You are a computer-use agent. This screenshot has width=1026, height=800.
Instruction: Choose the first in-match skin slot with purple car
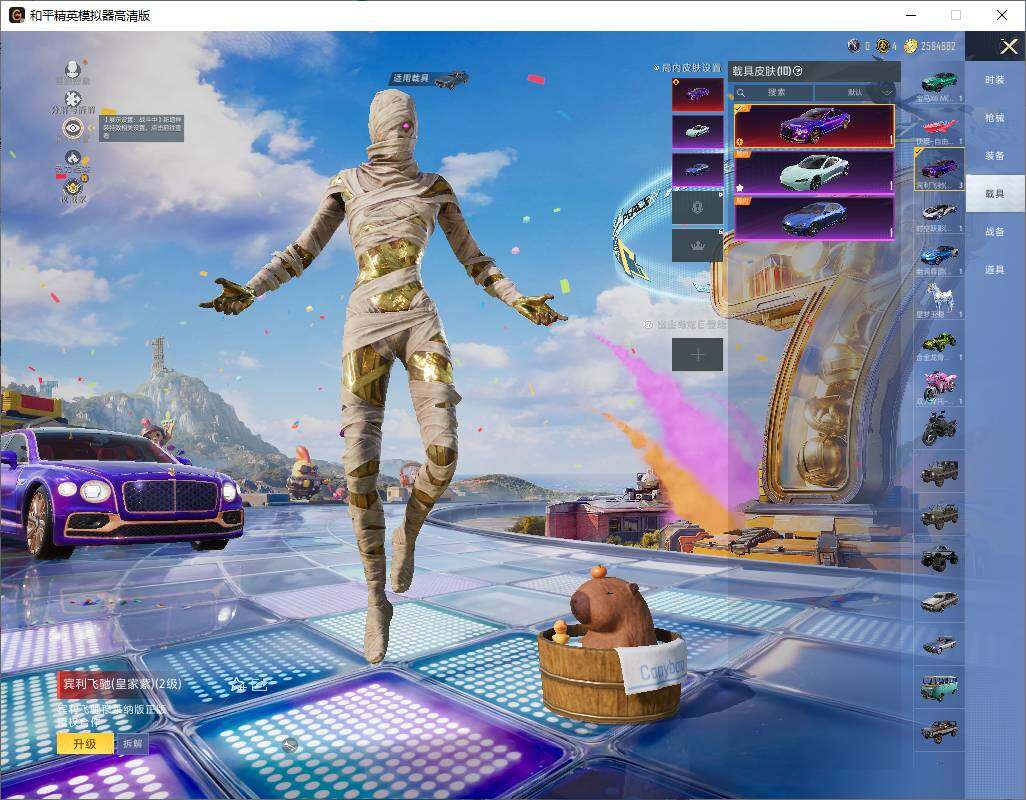coord(698,95)
